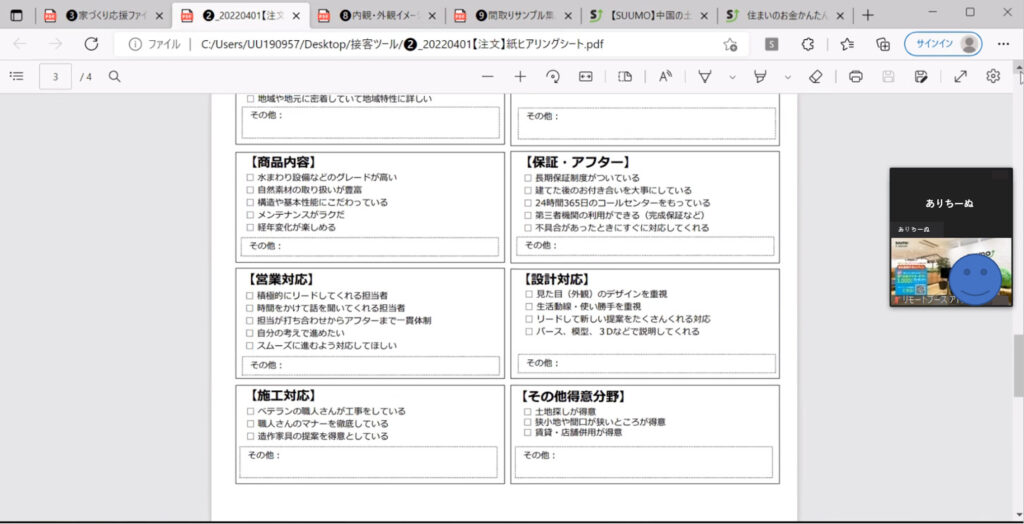The width and height of the screenshot is (1024, 524).
Task: Open the tab actions menu icon
Action: click(16, 15)
